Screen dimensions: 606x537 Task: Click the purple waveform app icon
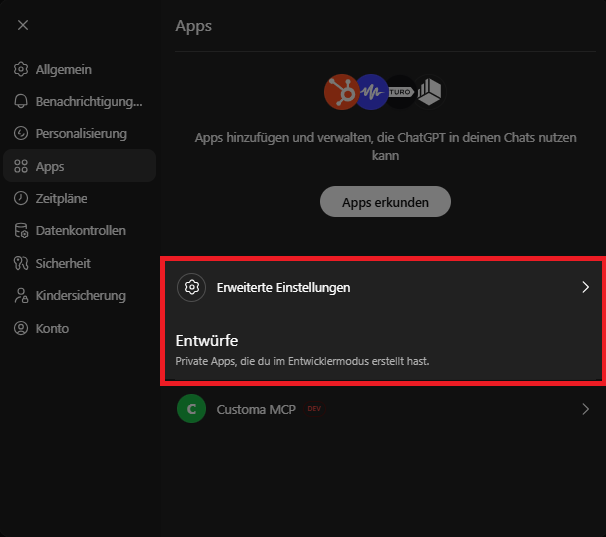[x=371, y=93]
